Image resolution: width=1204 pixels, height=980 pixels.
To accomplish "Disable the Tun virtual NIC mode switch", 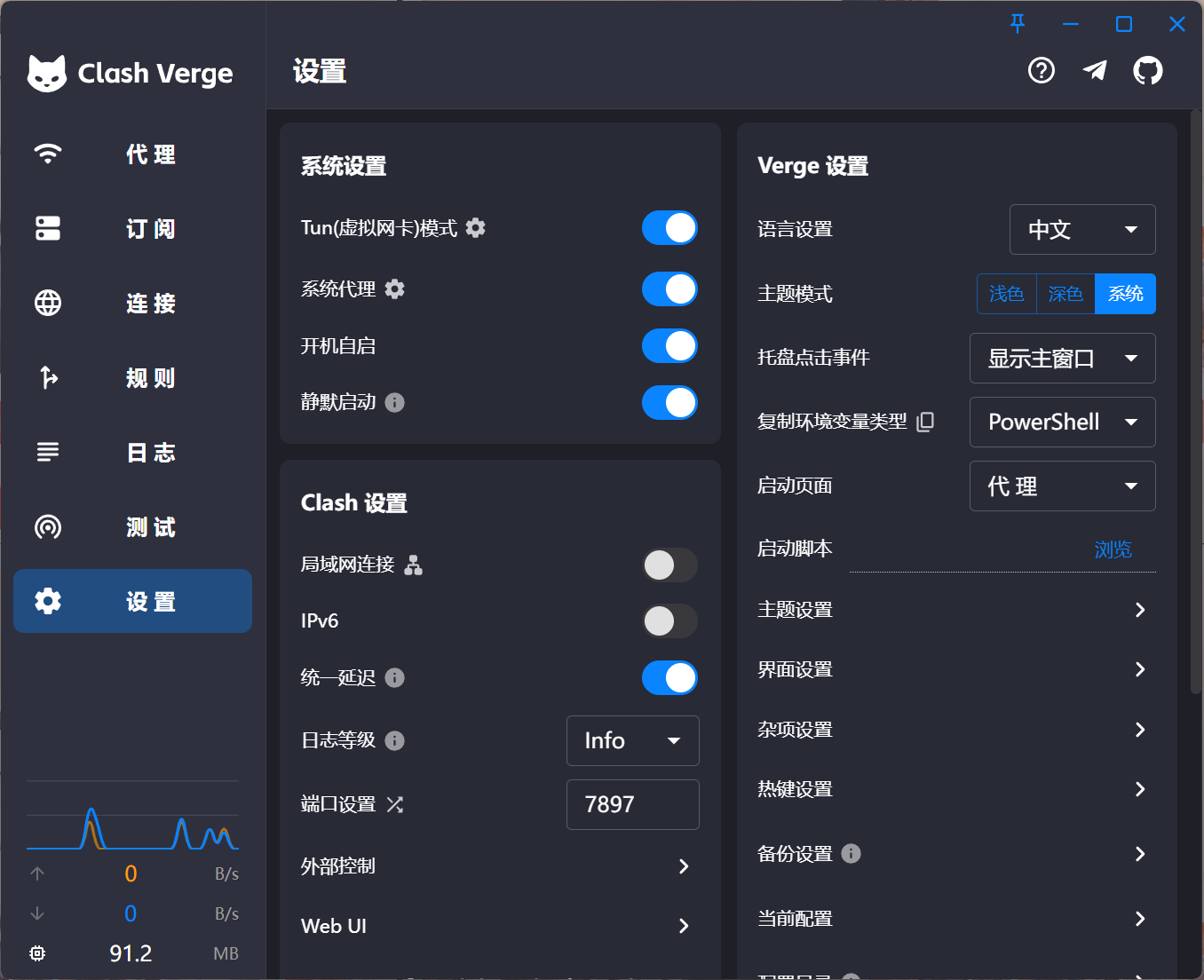I will pos(669,228).
